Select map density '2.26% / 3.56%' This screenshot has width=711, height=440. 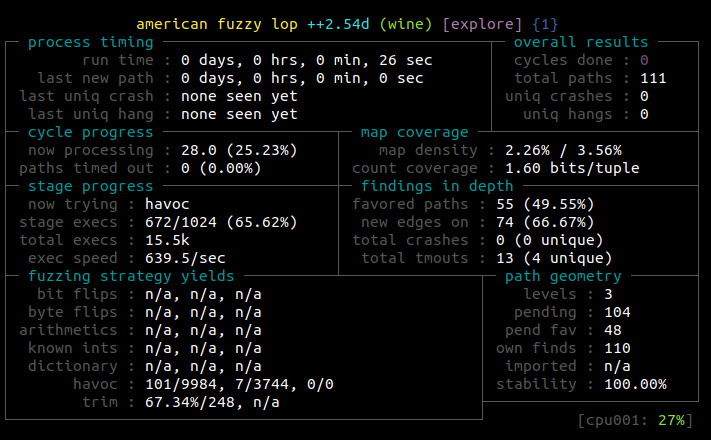tap(563, 150)
